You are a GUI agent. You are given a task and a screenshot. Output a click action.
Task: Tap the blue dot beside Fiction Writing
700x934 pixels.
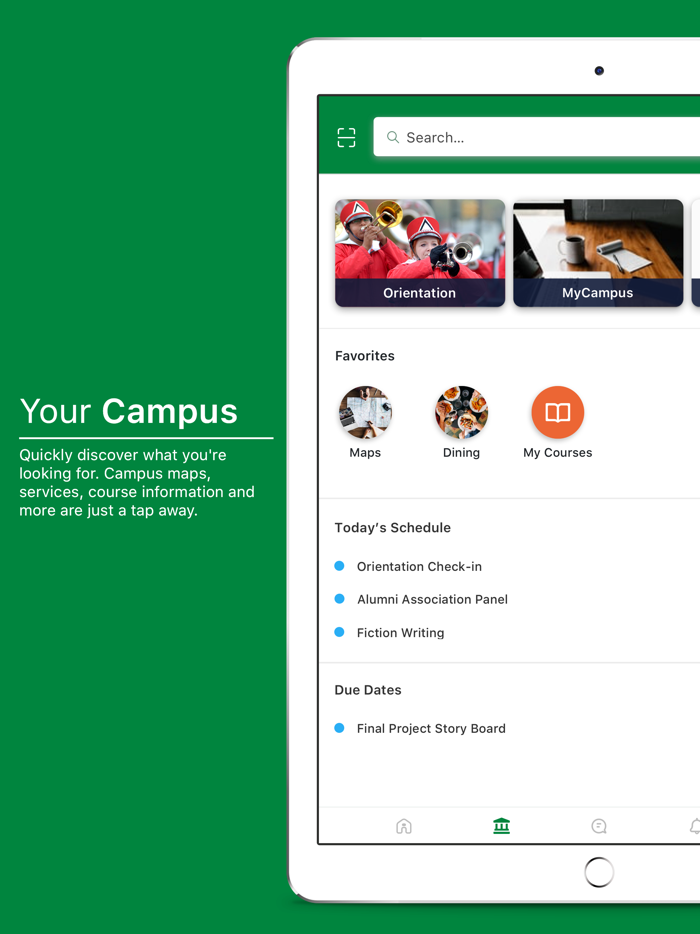click(340, 632)
